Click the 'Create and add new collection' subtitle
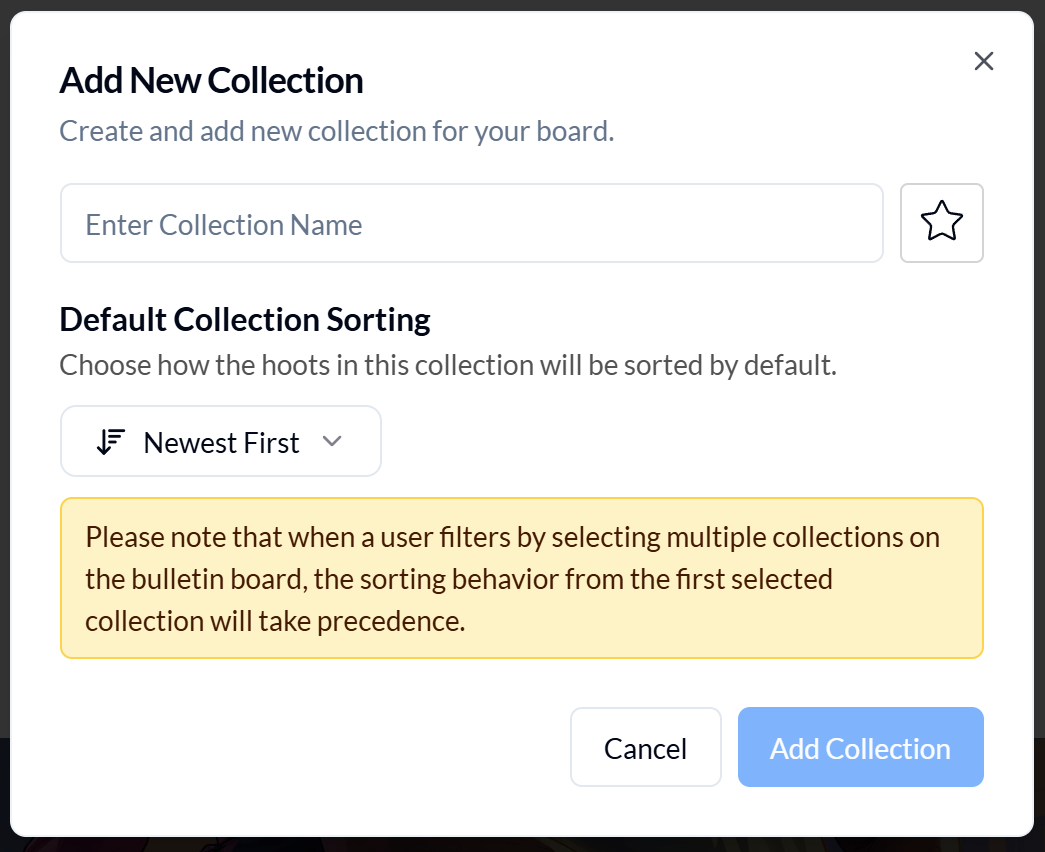Viewport: 1045px width, 852px height. pyautogui.click(x=336, y=131)
